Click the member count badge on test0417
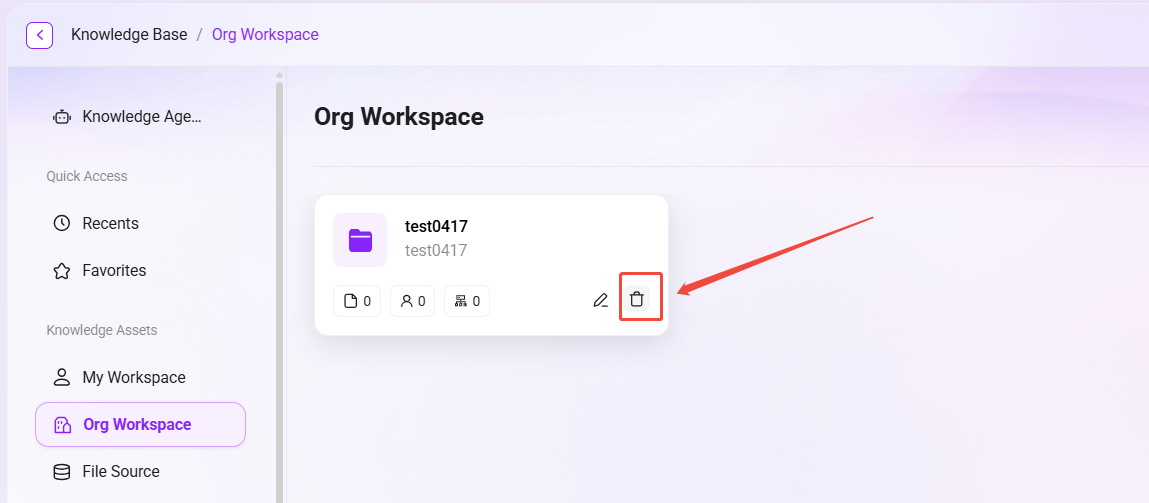The width and height of the screenshot is (1149, 503). point(413,301)
